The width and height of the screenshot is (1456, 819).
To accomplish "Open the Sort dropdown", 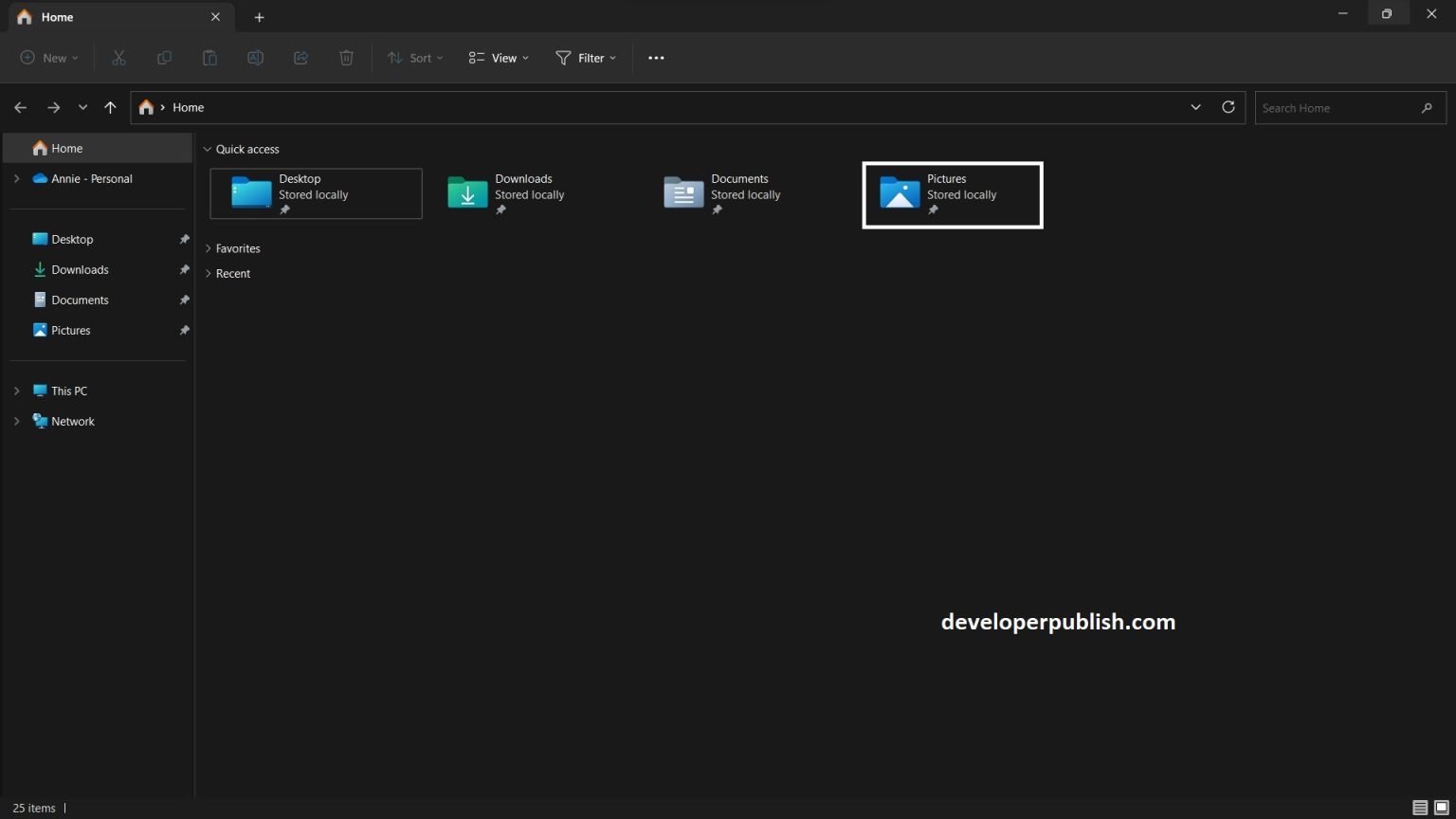I will (x=414, y=58).
